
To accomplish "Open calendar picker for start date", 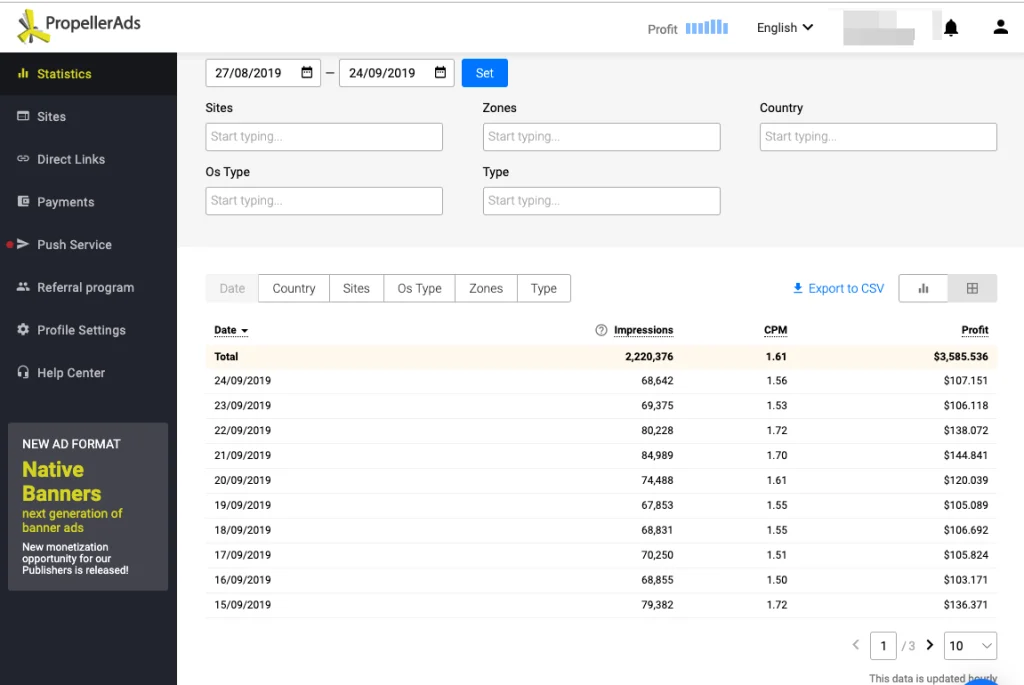I will [307, 73].
